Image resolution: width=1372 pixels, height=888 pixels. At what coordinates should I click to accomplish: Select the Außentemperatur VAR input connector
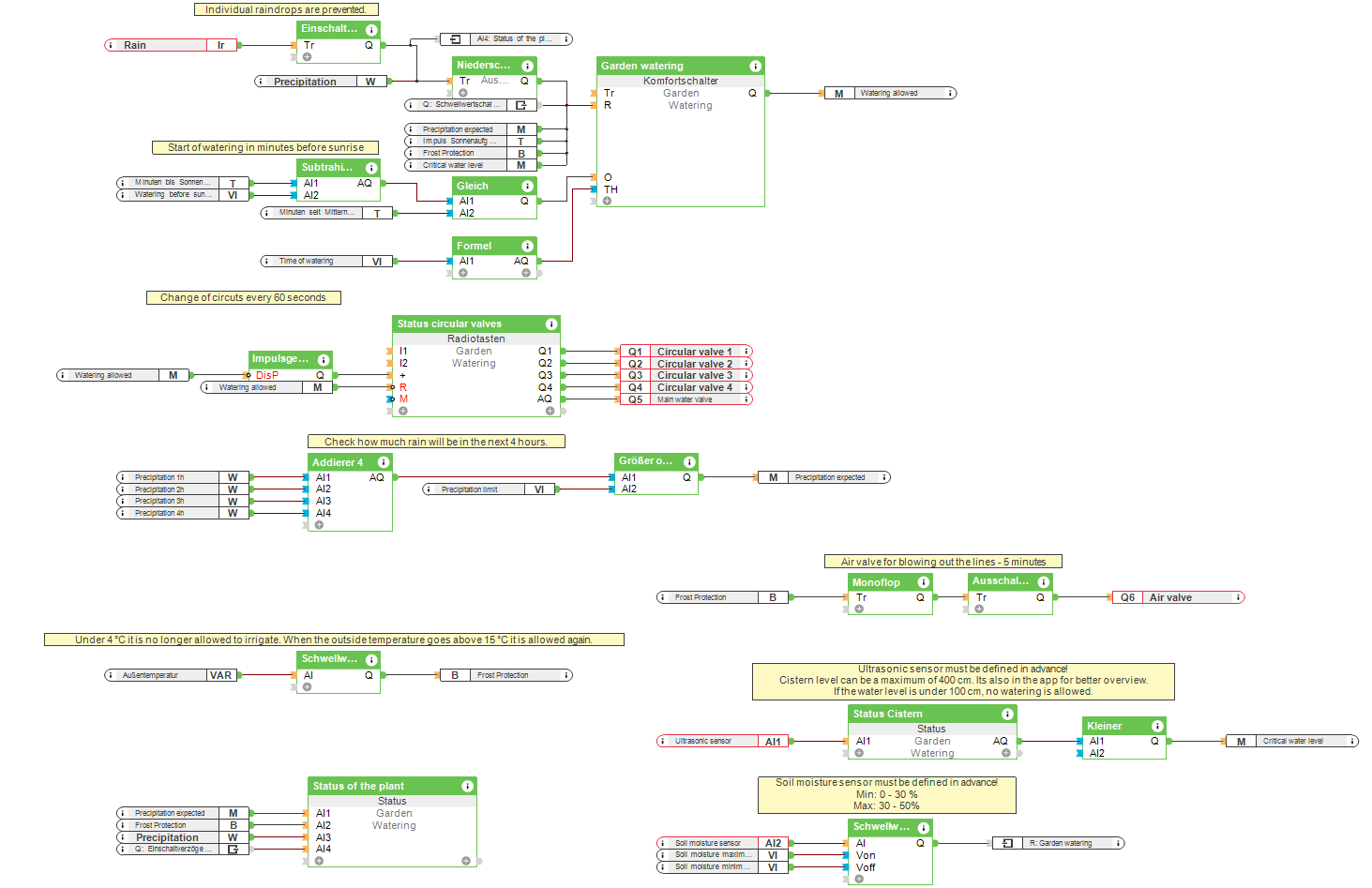(x=172, y=675)
